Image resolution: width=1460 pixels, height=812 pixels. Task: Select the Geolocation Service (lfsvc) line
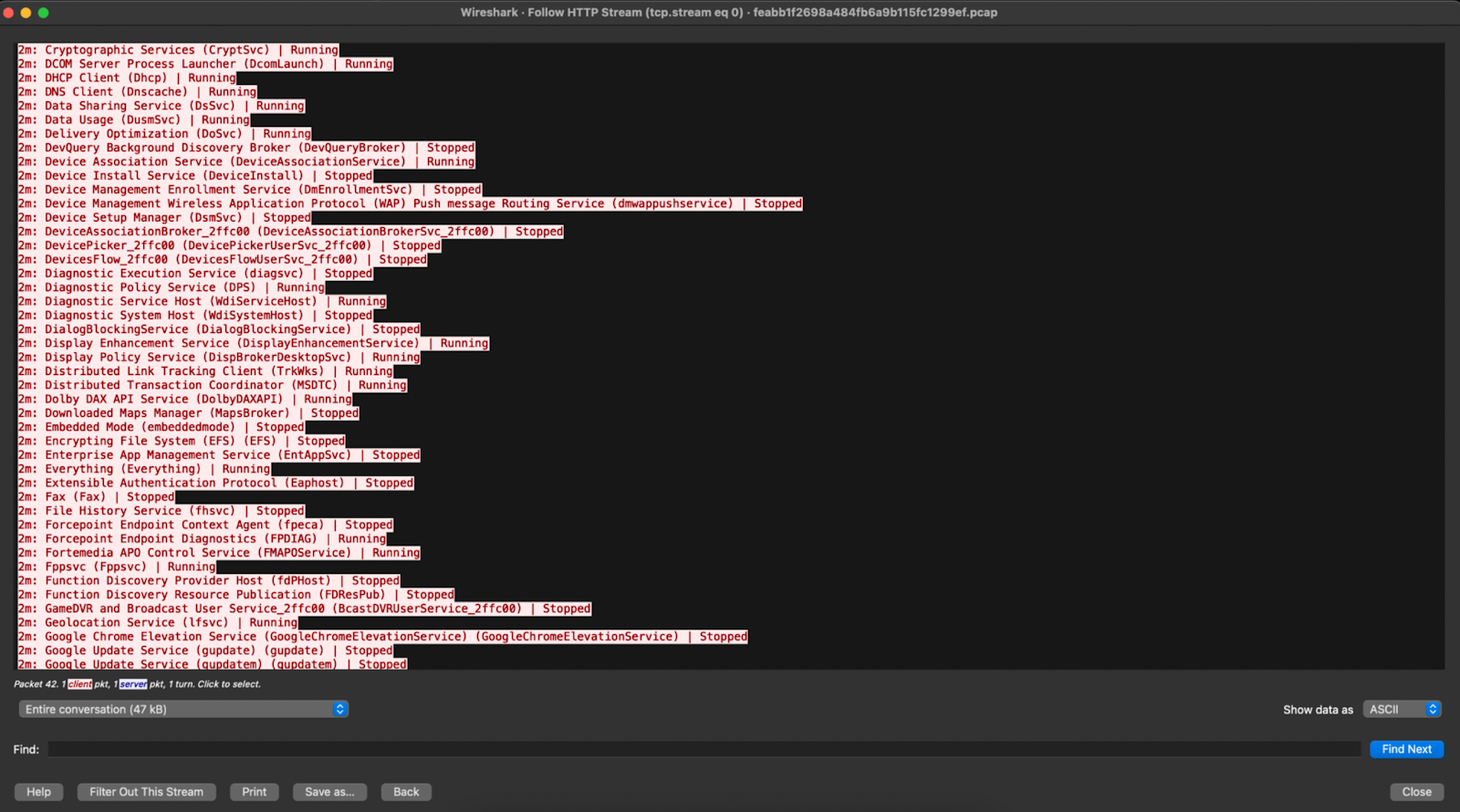[x=158, y=622]
